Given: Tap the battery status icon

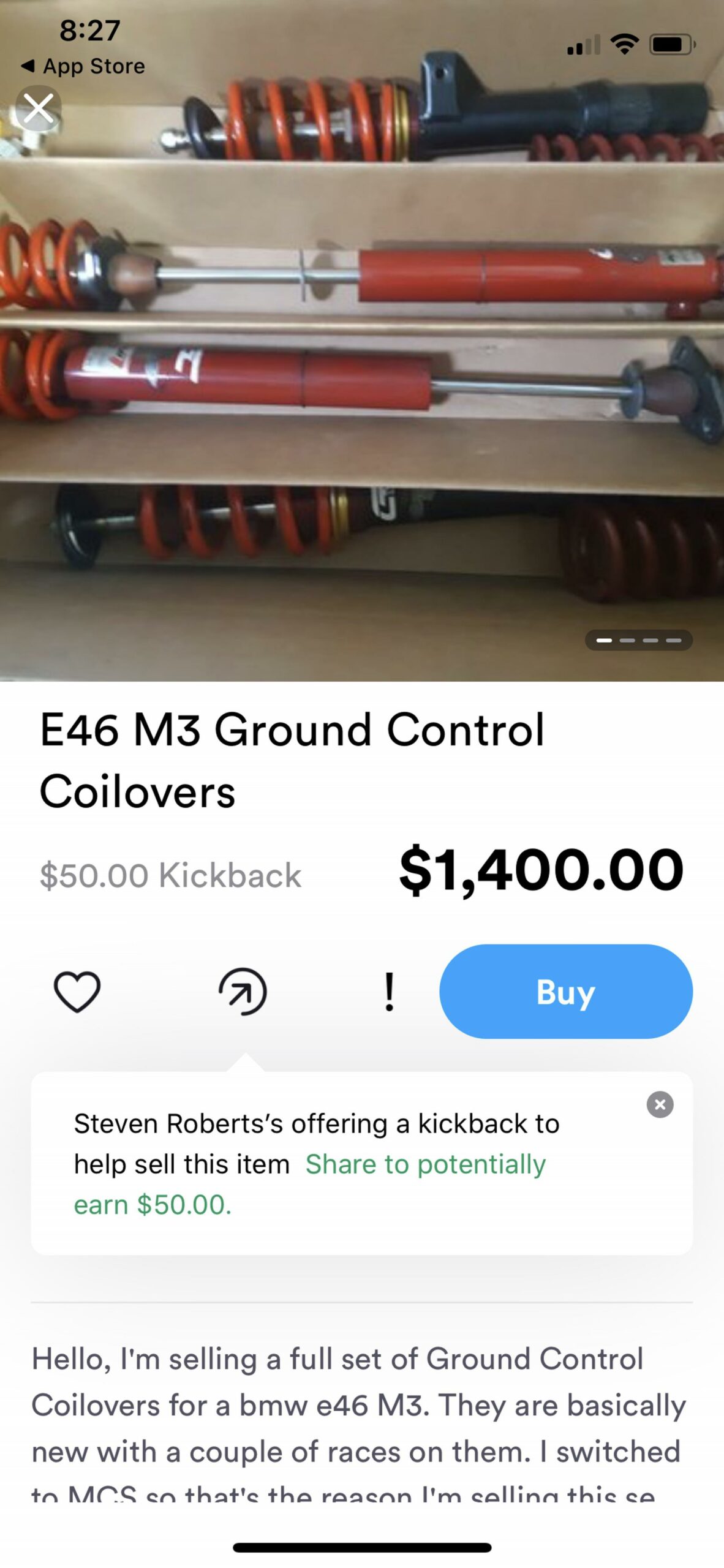Looking at the screenshot, I should (x=673, y=44).
